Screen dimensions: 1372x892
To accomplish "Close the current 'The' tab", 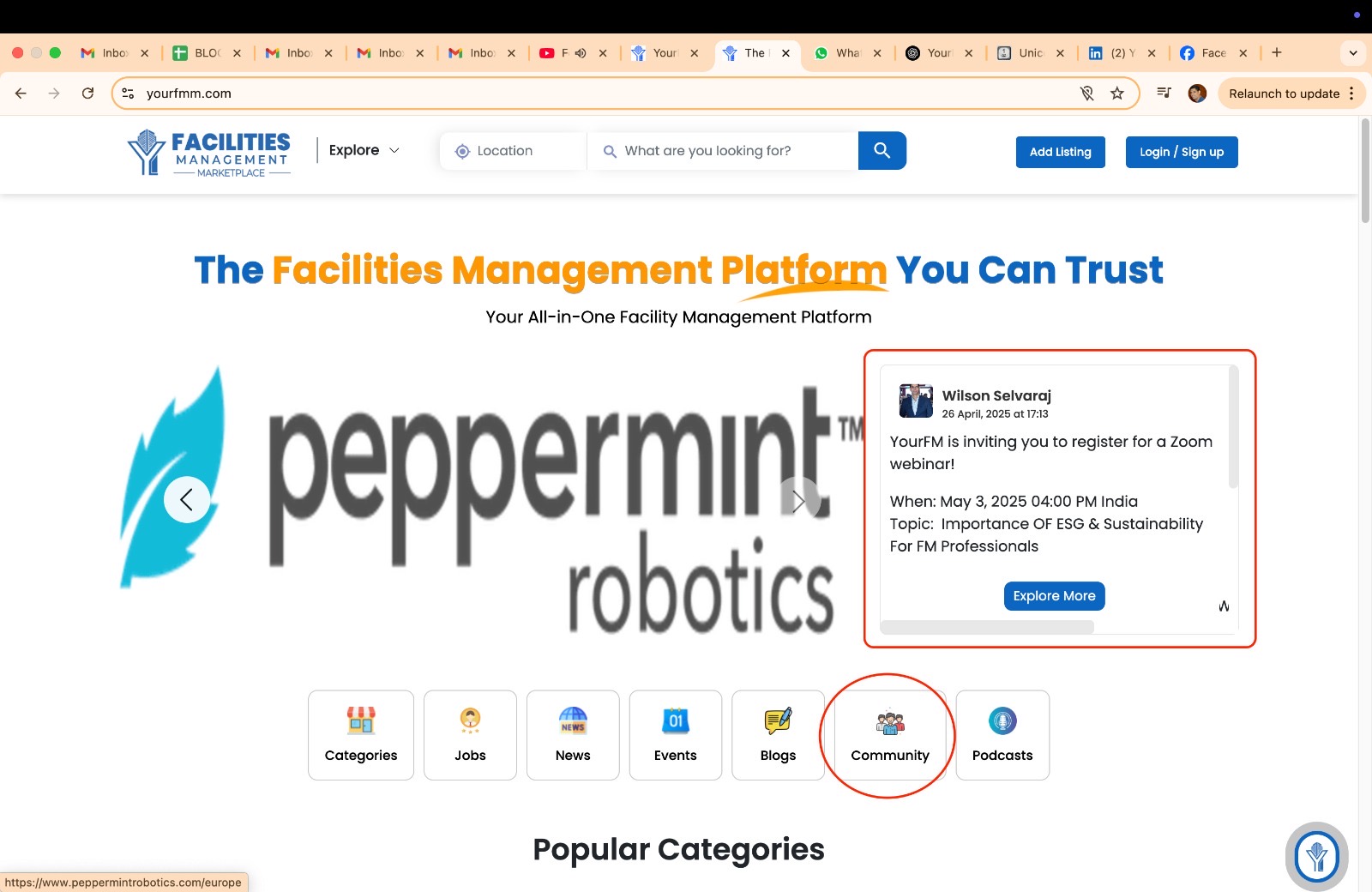I will (785, 53).
